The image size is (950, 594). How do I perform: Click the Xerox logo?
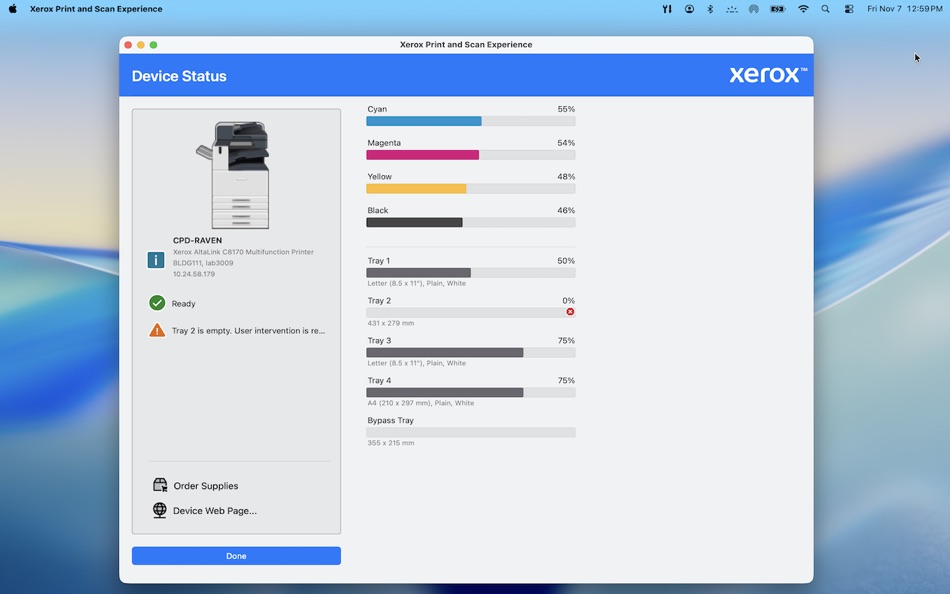pyautogui.click(x=766, y=74)
